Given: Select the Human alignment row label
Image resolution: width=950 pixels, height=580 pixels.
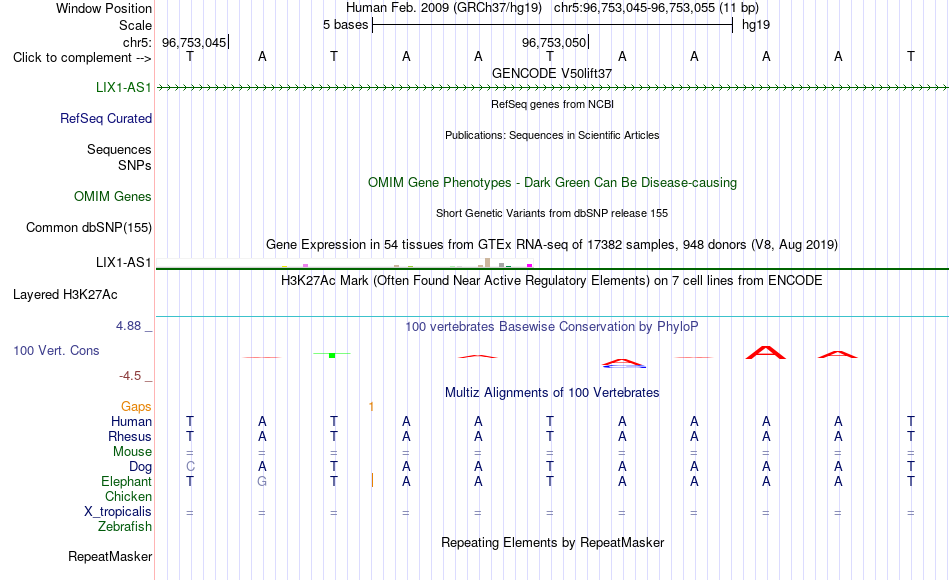Looking at the screenshot, I should (131, 421).
